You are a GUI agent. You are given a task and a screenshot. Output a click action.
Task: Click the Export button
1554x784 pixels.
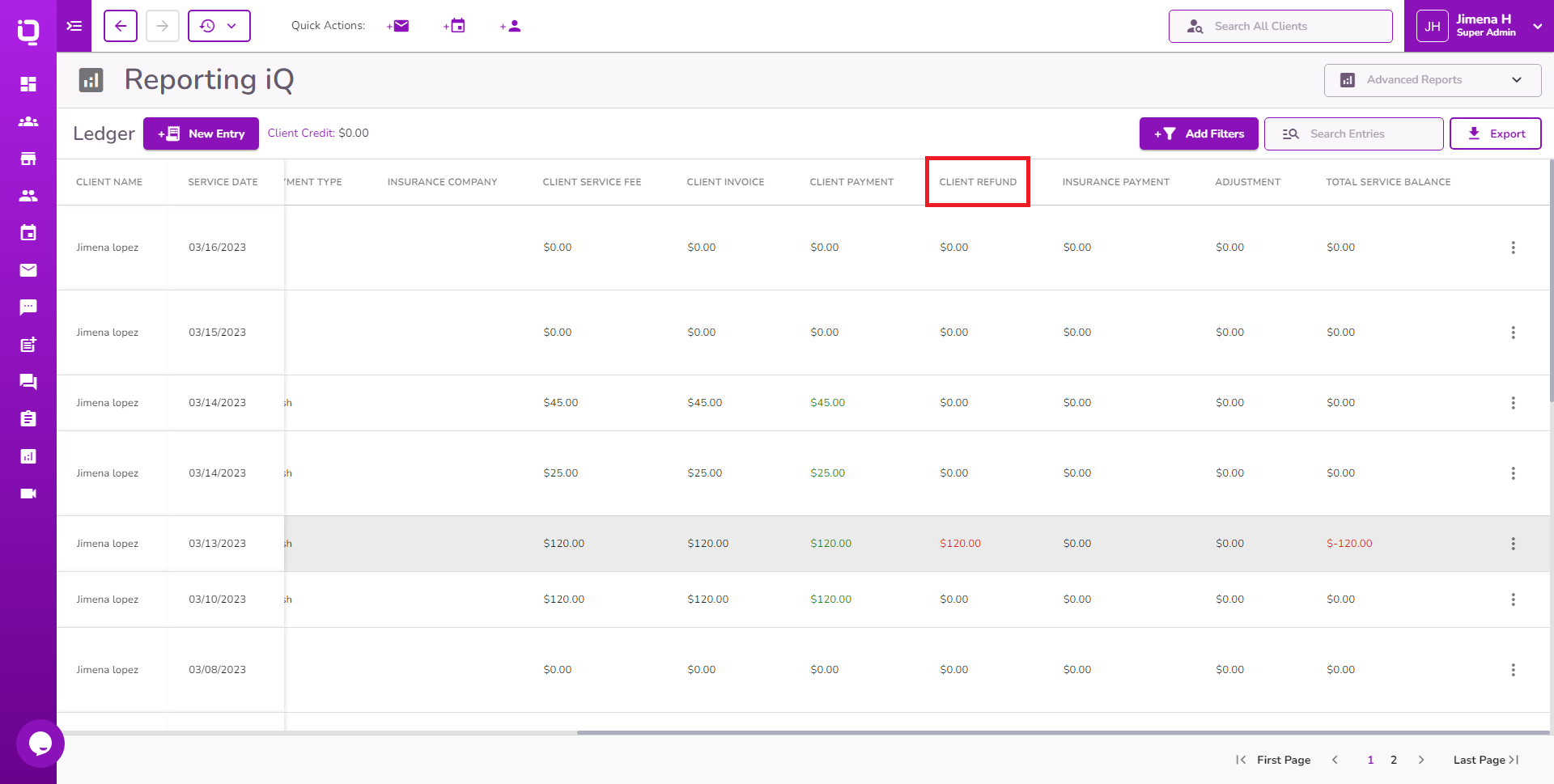pos(1496,133)
